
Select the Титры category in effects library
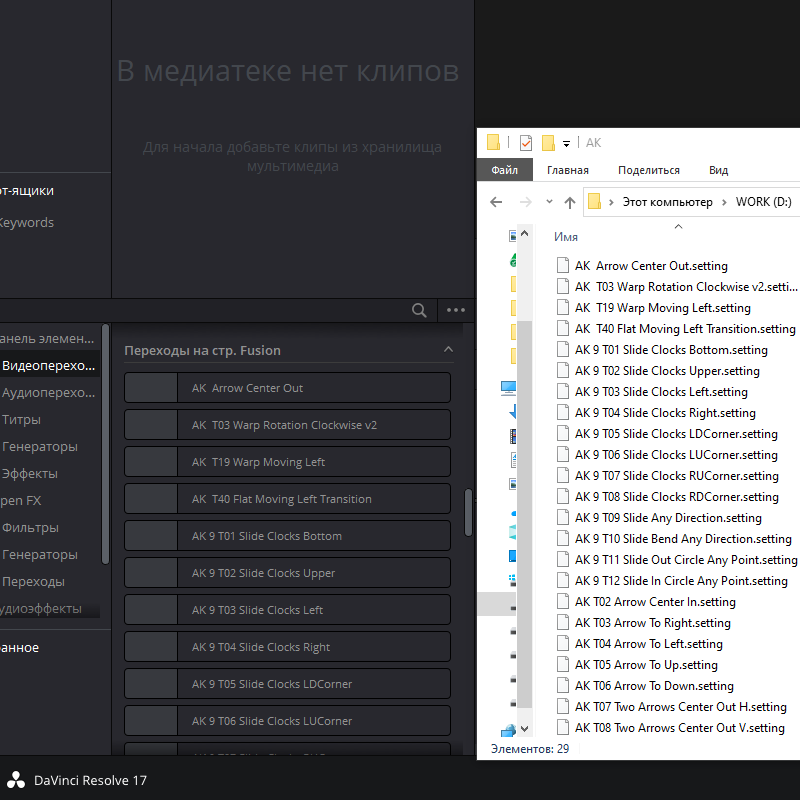pyautogui.click(x=26, y=419)
